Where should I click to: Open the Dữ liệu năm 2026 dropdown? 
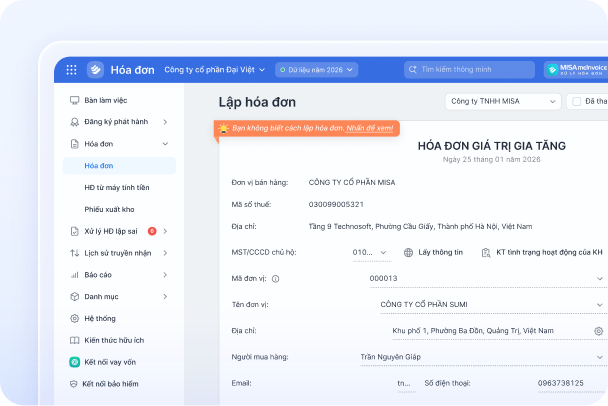click(x=320, y=70)
